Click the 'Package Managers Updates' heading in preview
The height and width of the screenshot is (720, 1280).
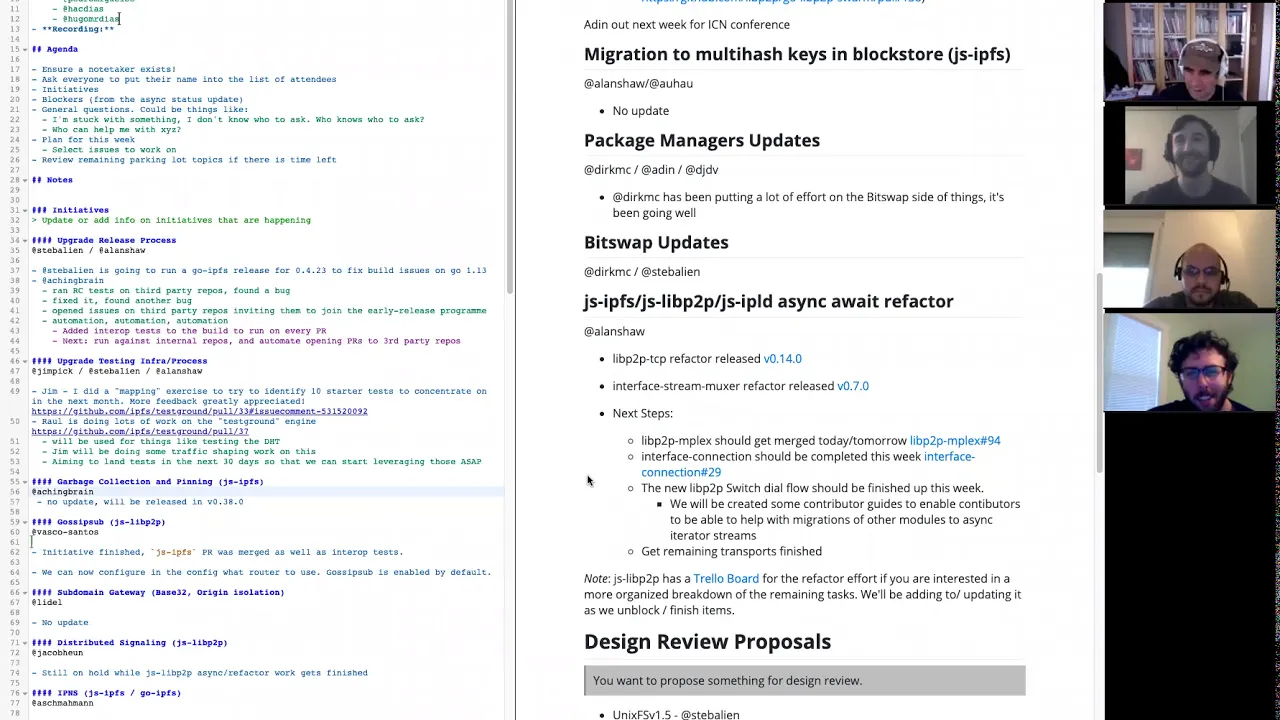[702, 140]
